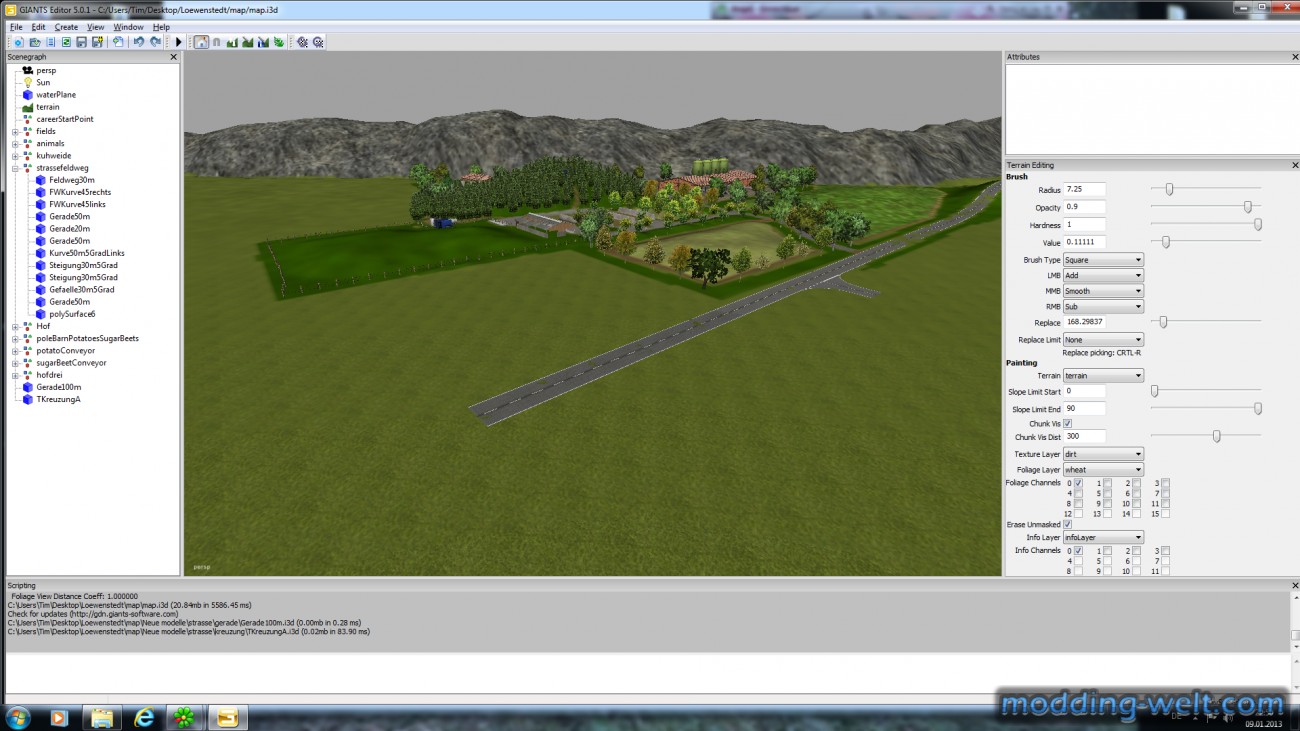This screenshot has width=1300, height=731.
Task: Select the terrain detail texture paint icon
Action: (x=247, y=42)
